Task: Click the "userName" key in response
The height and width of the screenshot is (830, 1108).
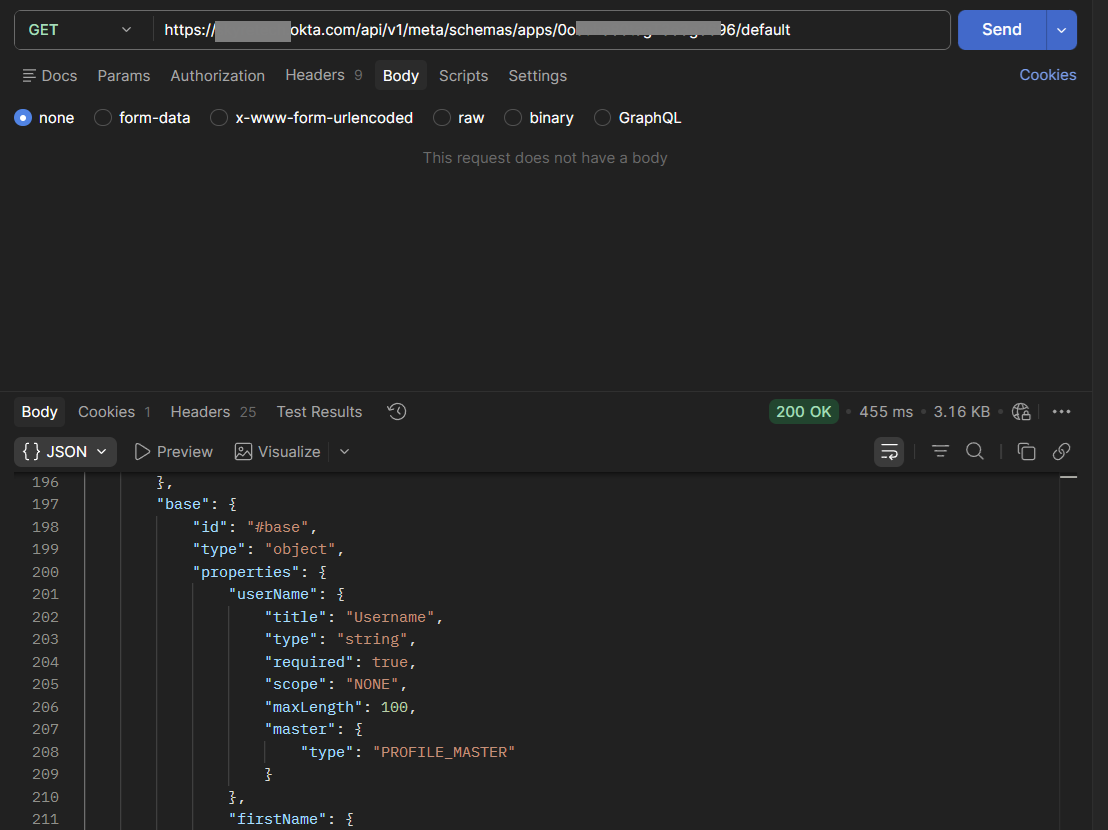Action: click(273, 594)
